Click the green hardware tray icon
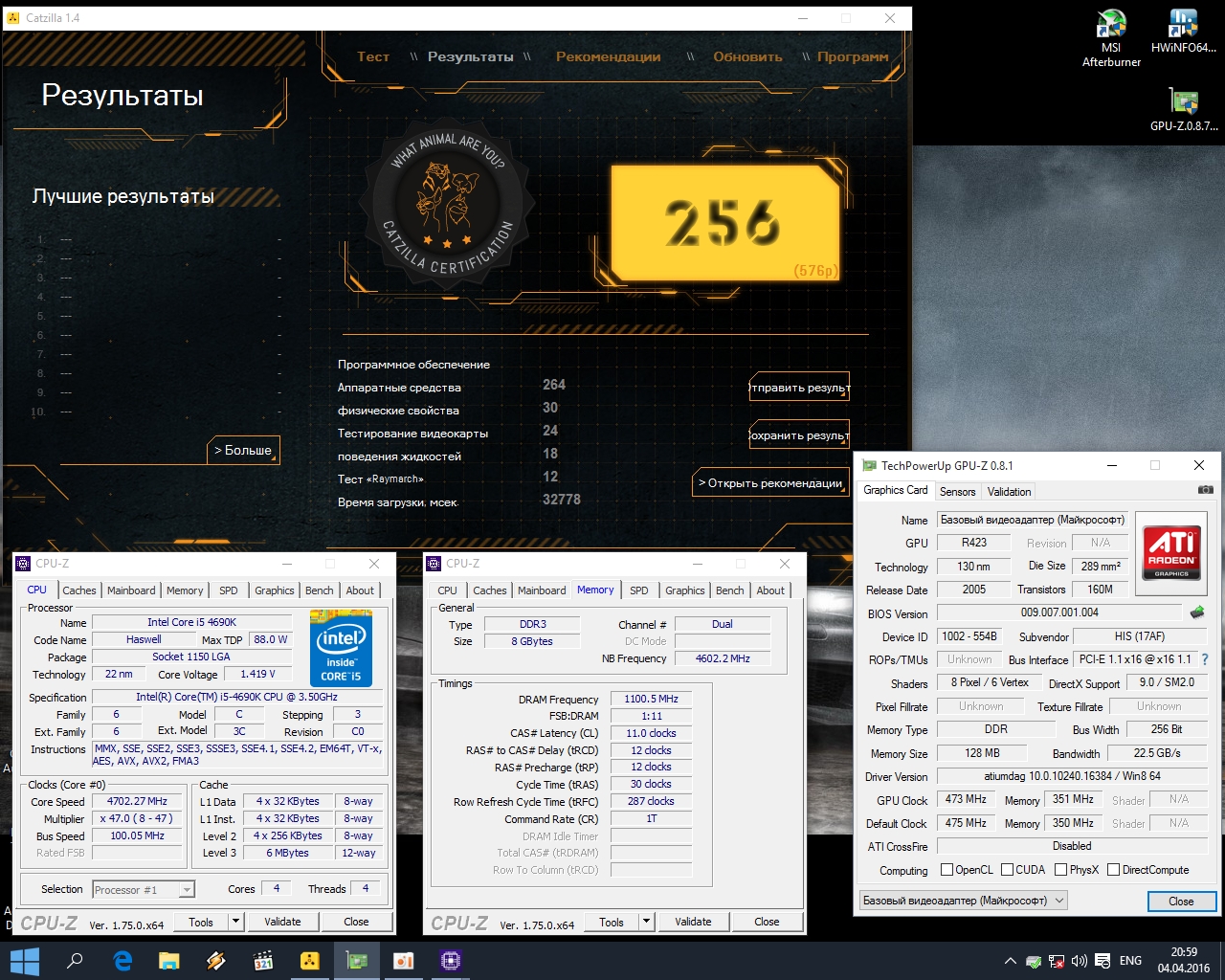The image size is (1225, 980). [1034, 961]
